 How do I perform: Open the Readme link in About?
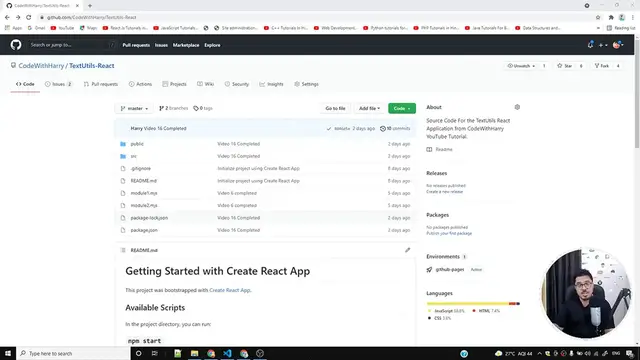click(440, 149)
